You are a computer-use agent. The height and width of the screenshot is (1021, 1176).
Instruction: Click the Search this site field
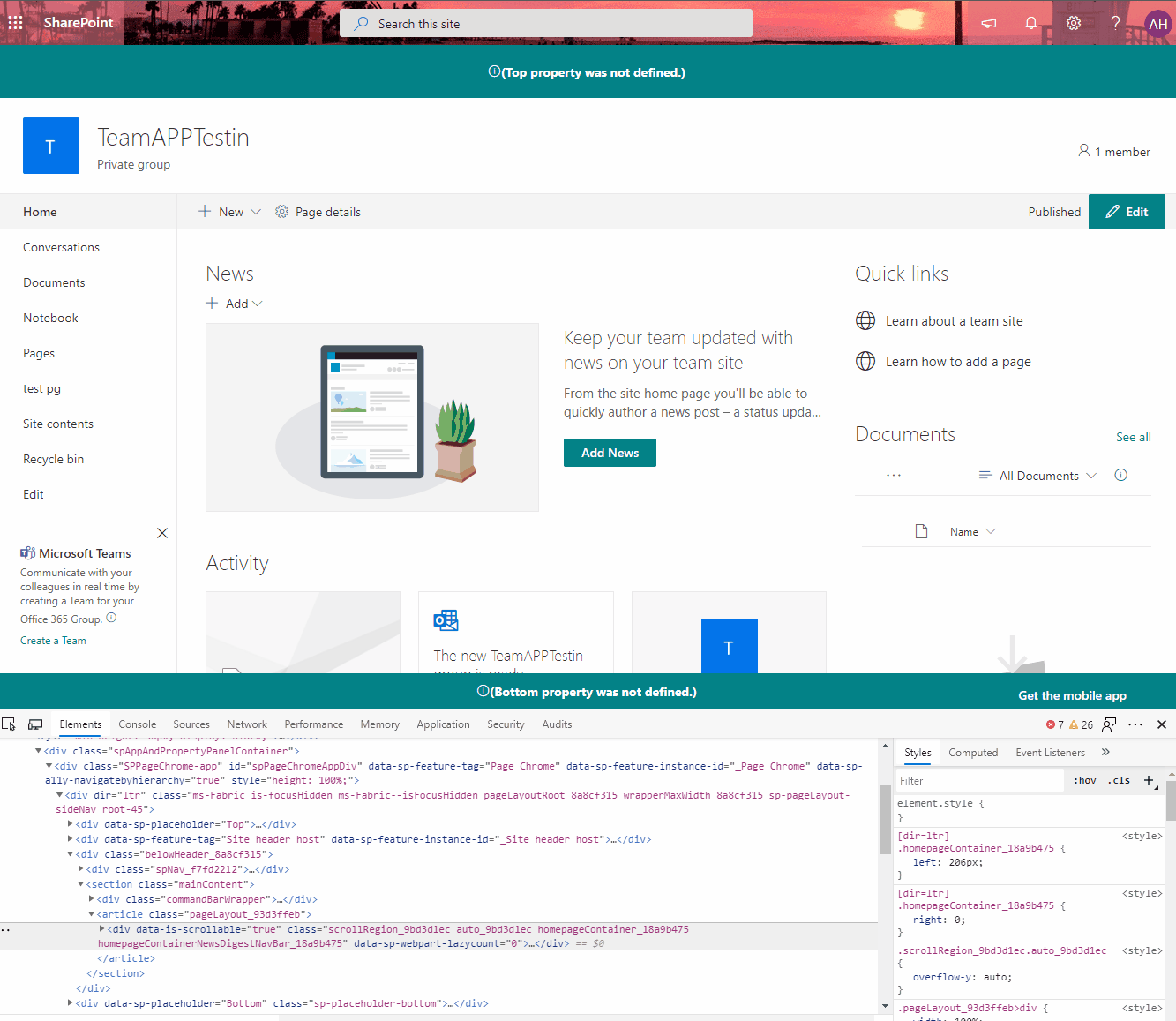[x=545, y=23]
